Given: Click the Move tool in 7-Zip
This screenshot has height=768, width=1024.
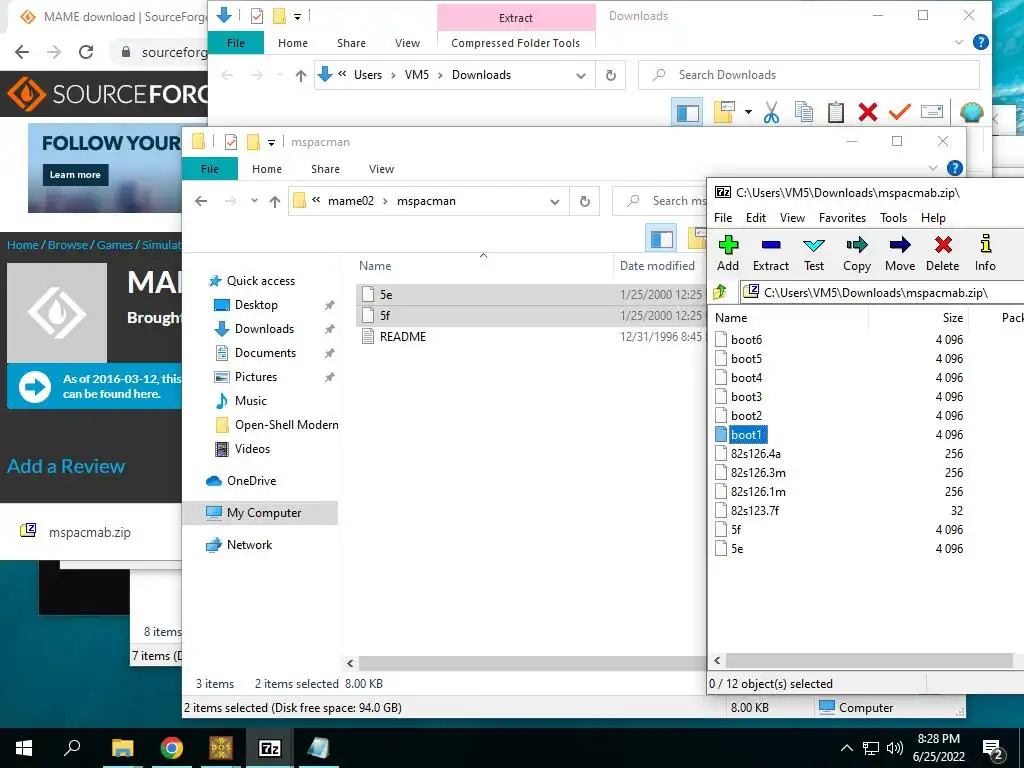Looking at the screenshot, I should tap(900, 254).
